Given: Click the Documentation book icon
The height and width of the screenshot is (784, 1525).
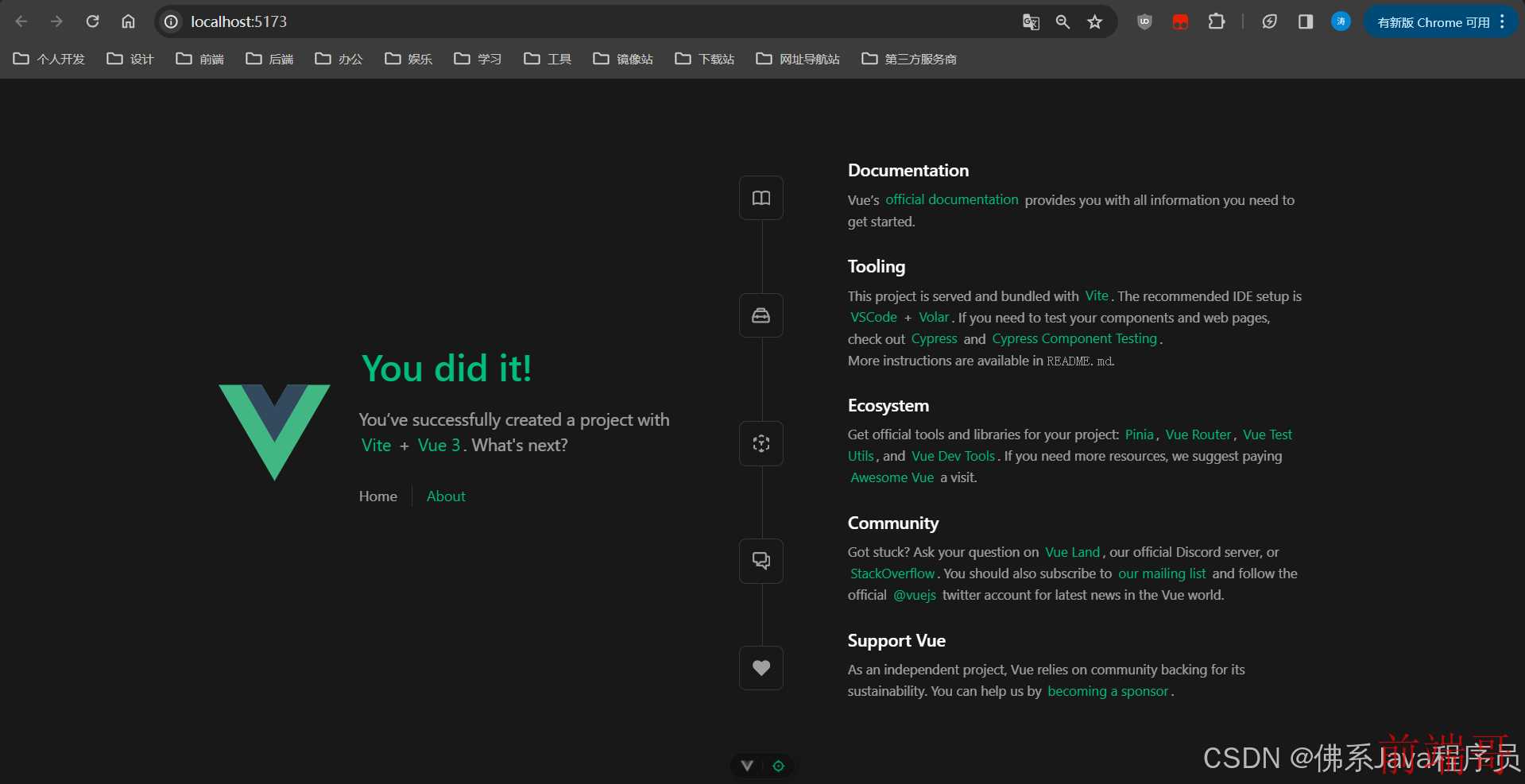Looking at the screenshot, I should click(761, 198).
